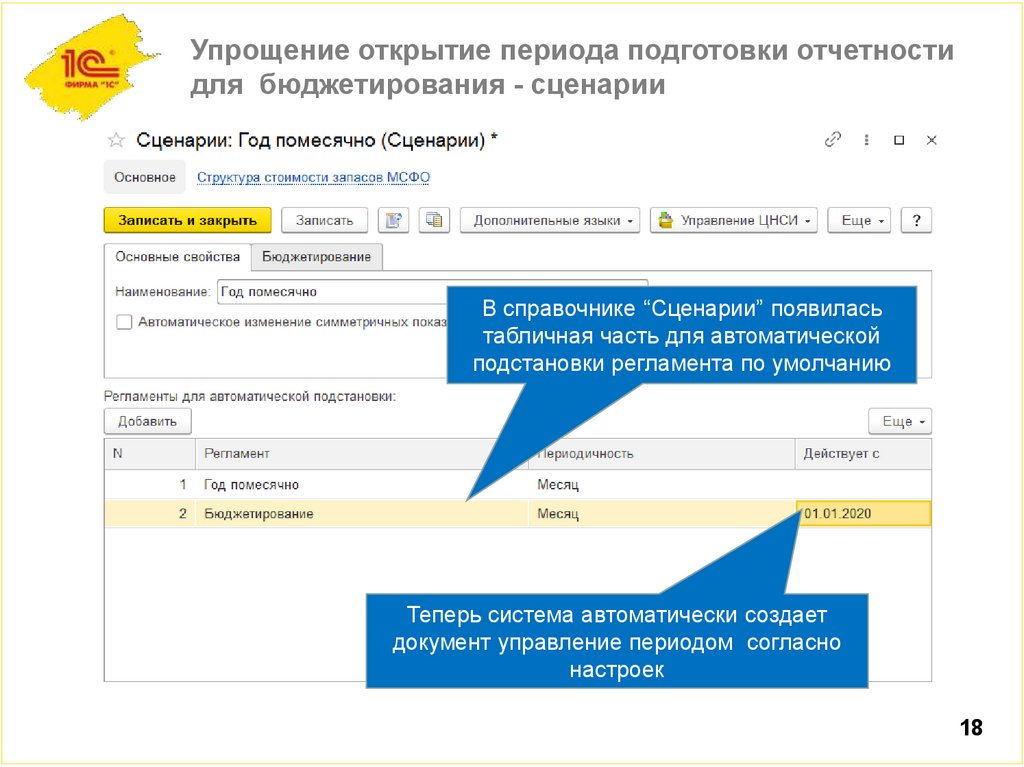Screen dimensions: 1024x767
Task: Click the Действует с column header
Action: pyautogui.click(x=863, y=453)
